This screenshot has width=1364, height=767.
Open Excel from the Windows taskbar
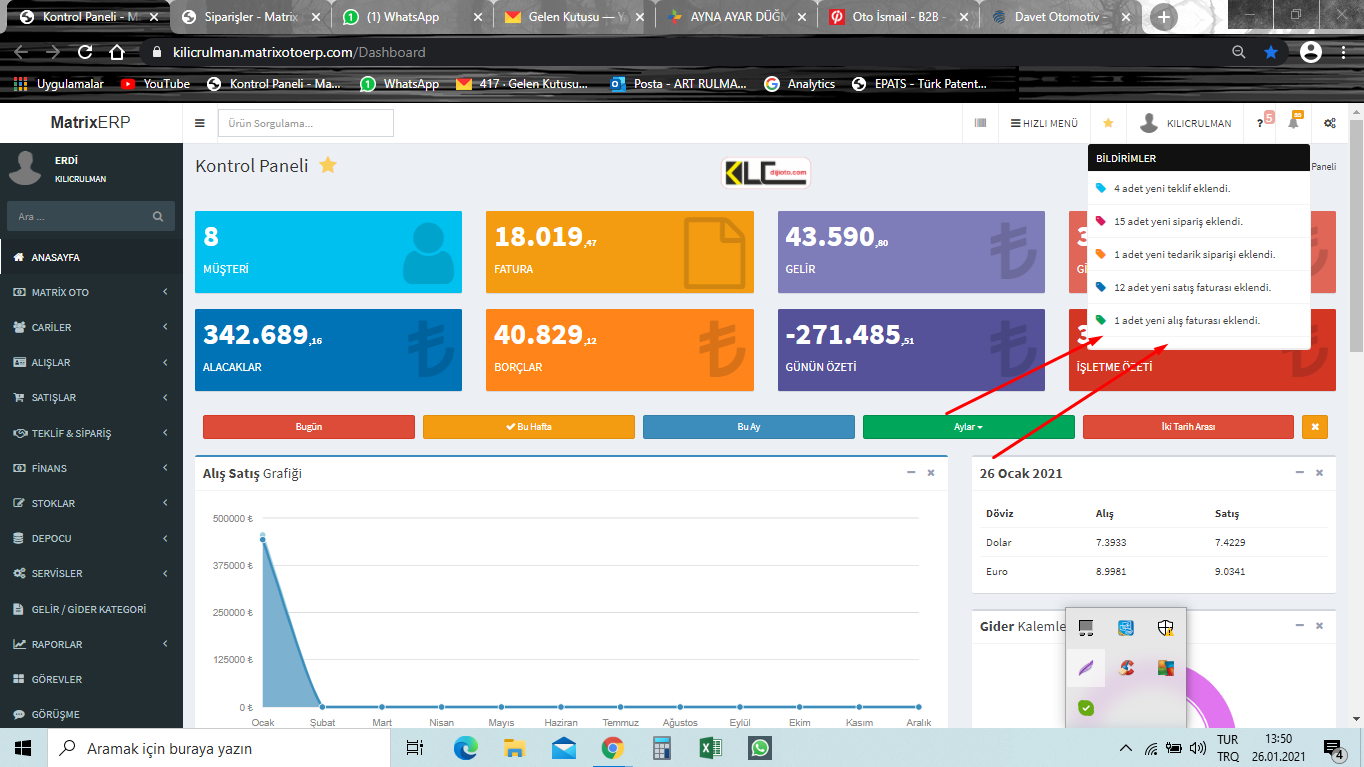(710, 748)
